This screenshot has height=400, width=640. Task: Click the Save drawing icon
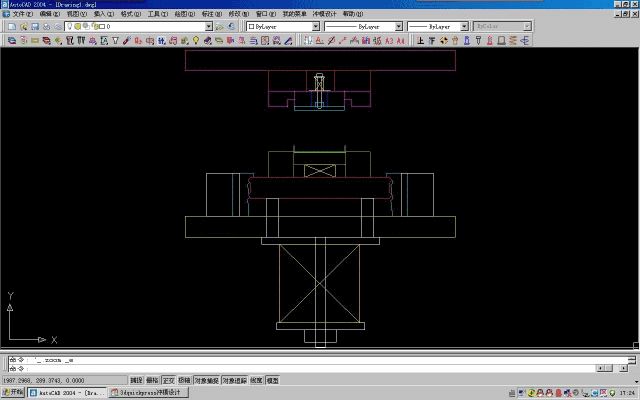pos(33,27)
